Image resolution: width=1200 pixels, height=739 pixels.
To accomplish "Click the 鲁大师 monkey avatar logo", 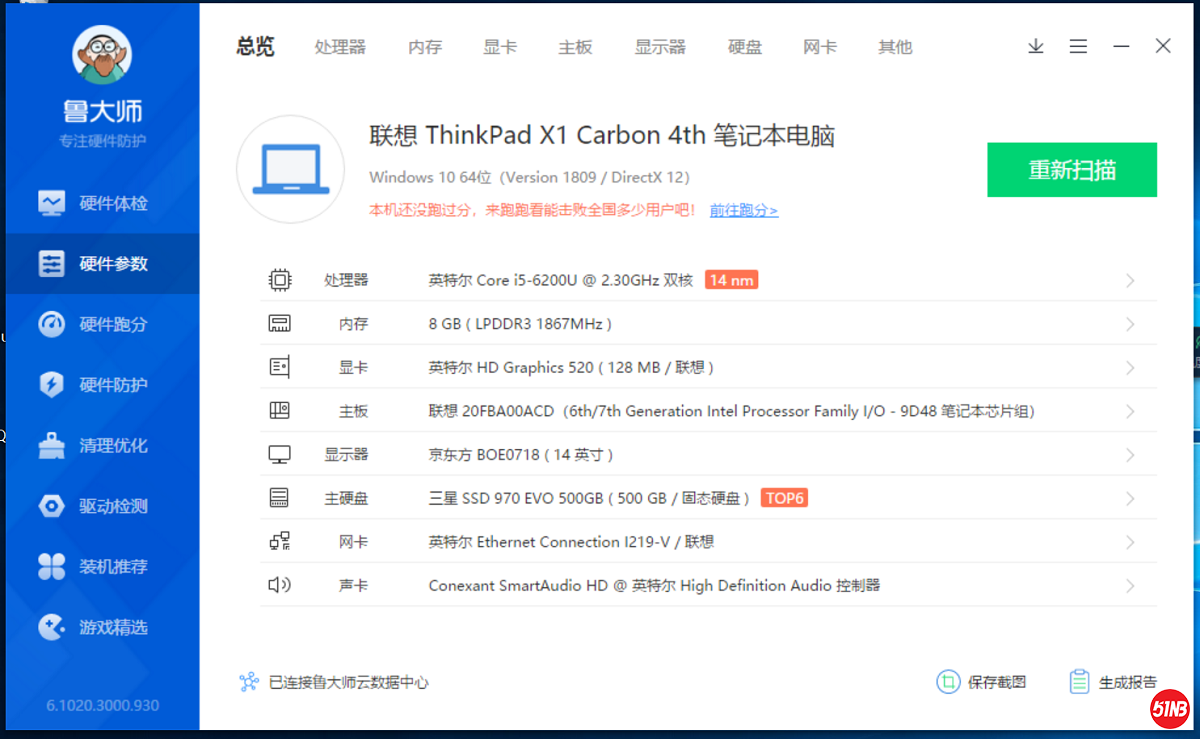I will click(102, 55).
